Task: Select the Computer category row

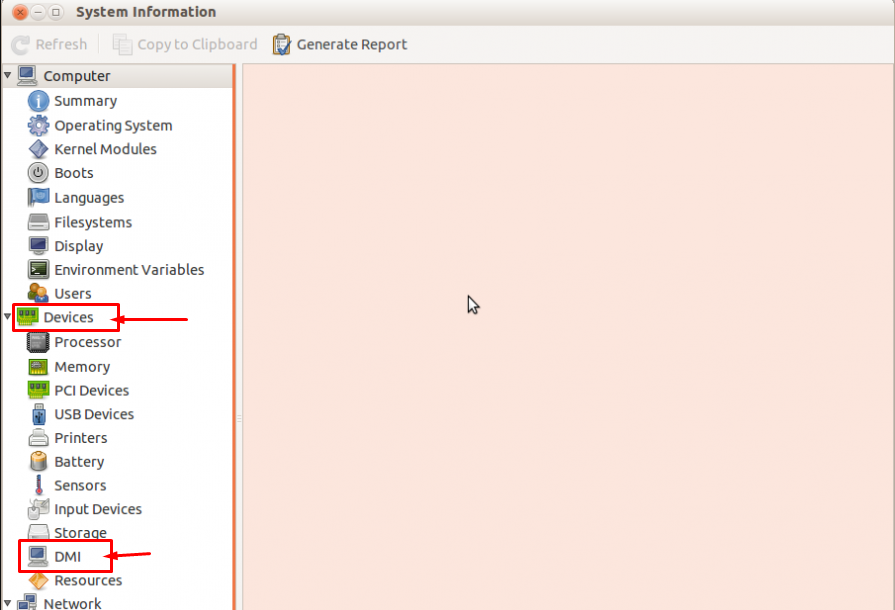Action: tap(118, 75)
